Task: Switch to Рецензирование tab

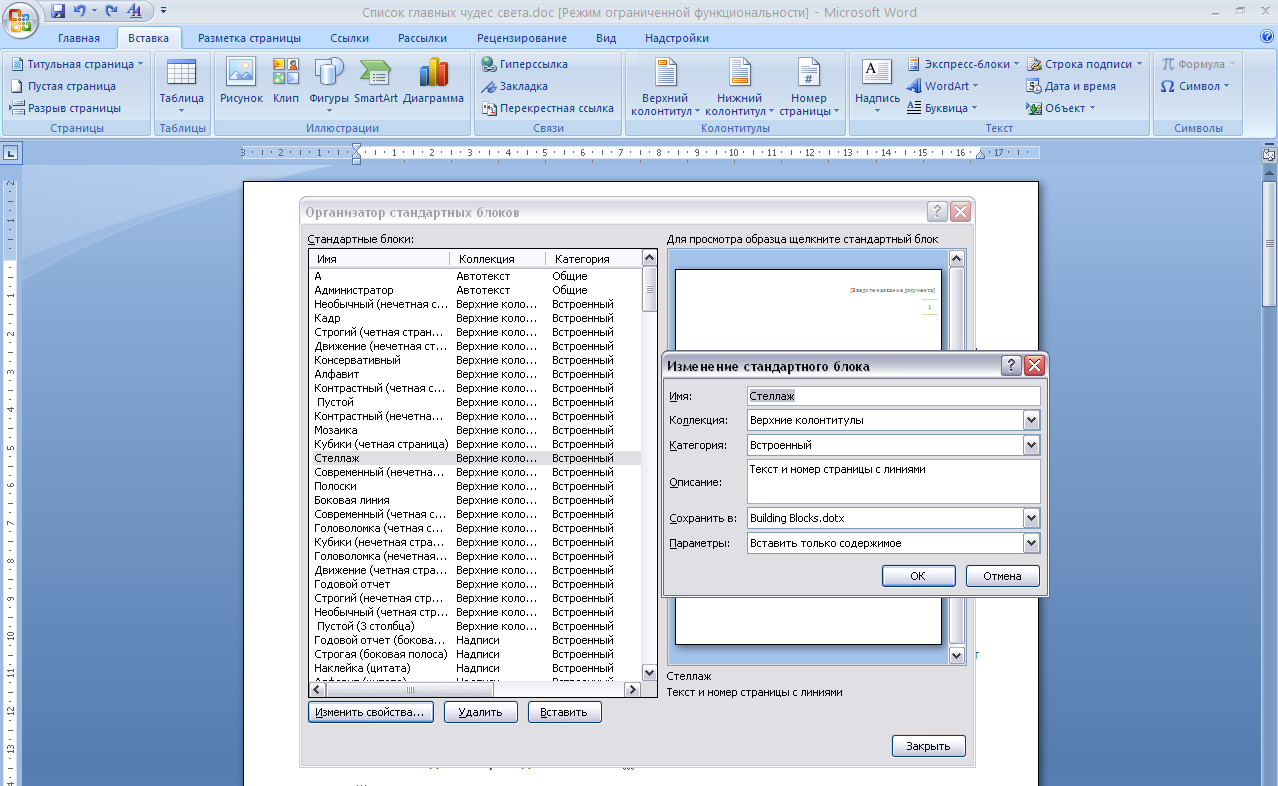Action: tap(522, 38)
